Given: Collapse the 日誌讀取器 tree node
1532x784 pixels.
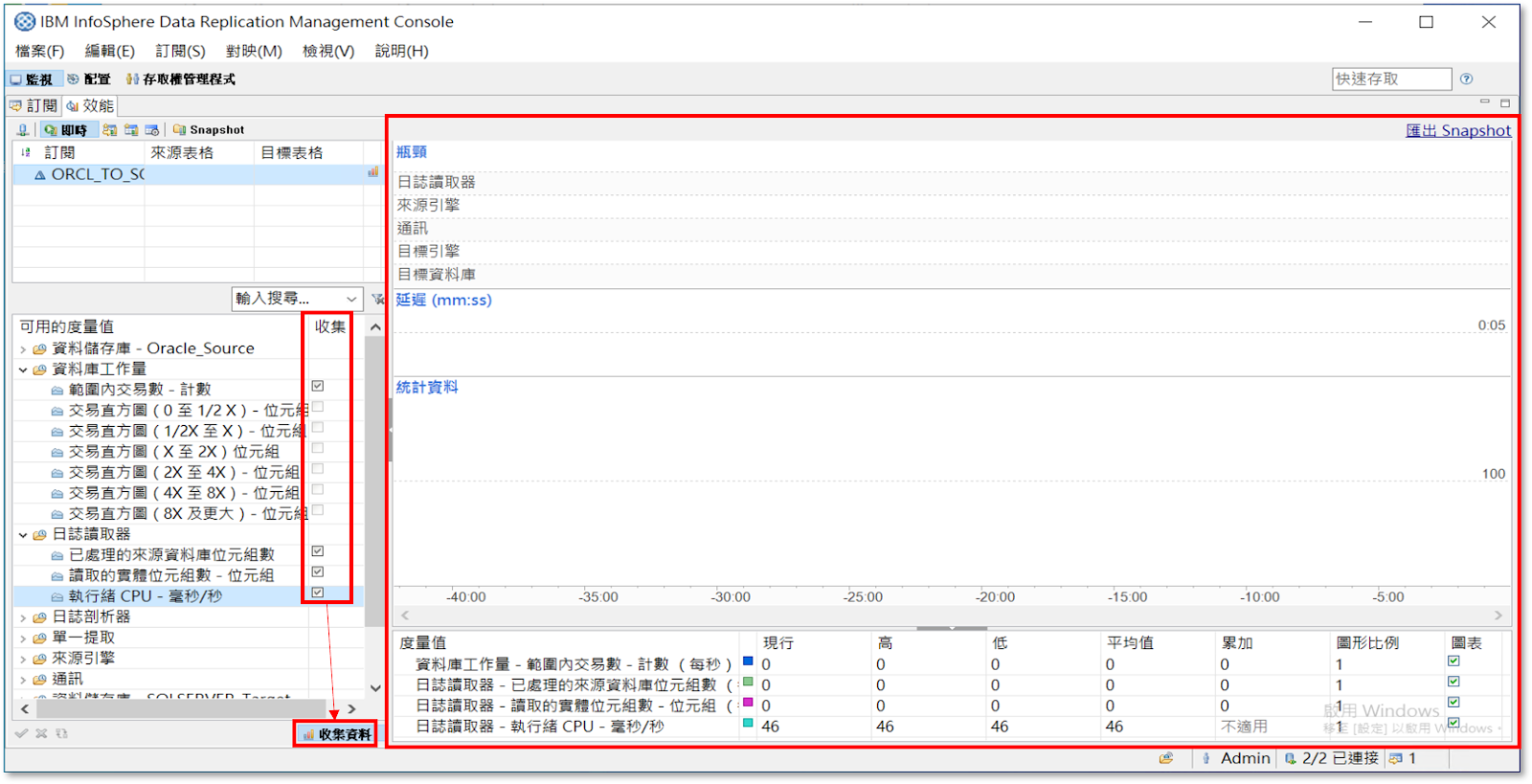Looking at the screenshot, I should (23, 535).
